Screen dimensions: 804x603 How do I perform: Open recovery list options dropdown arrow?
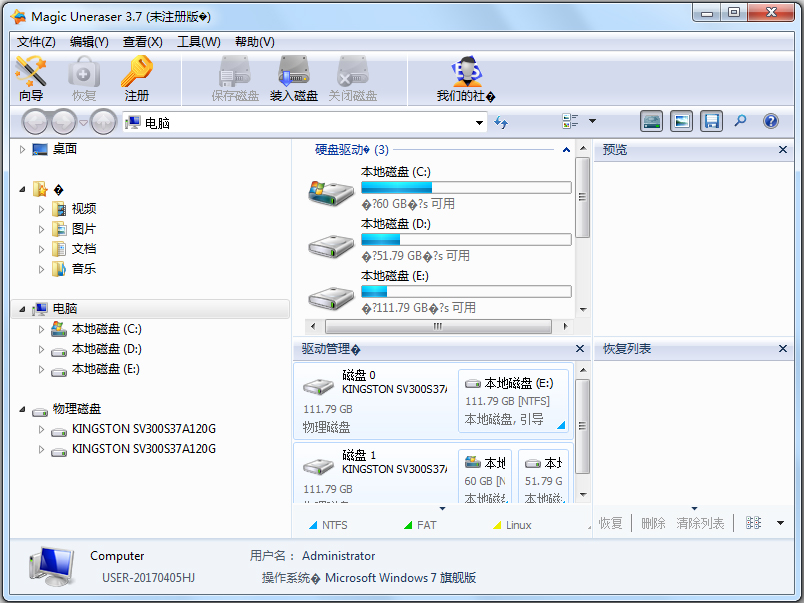pos(780,523)
